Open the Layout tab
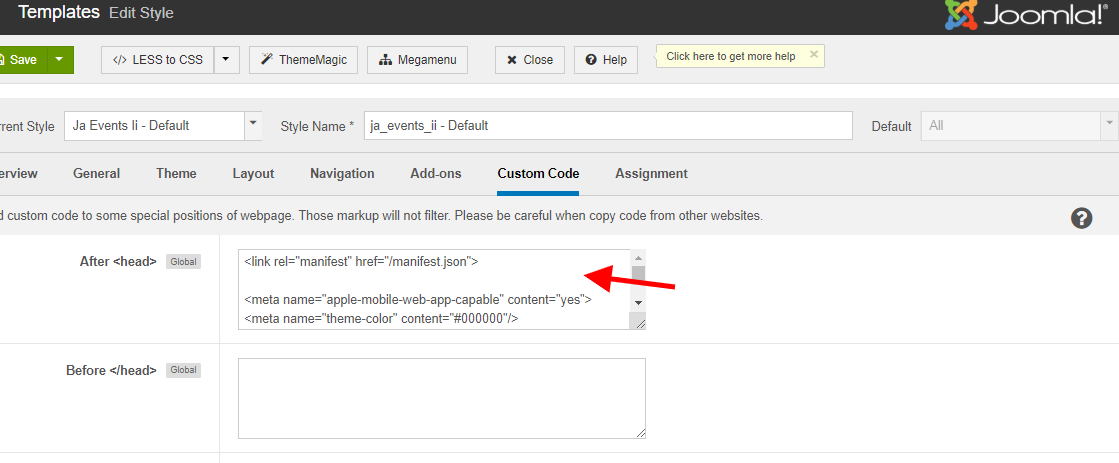This screenshot has width=1119, height=463. pos(253,174)
